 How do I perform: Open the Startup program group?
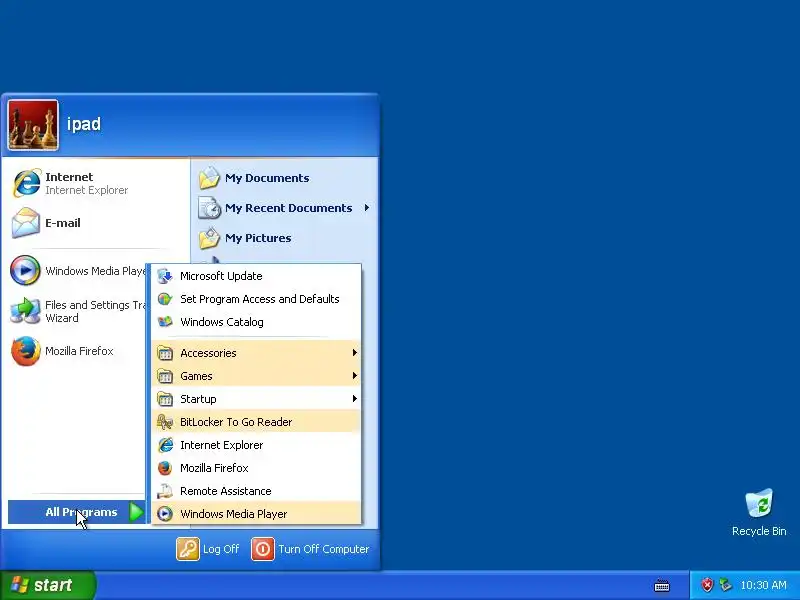coord(256,399)
